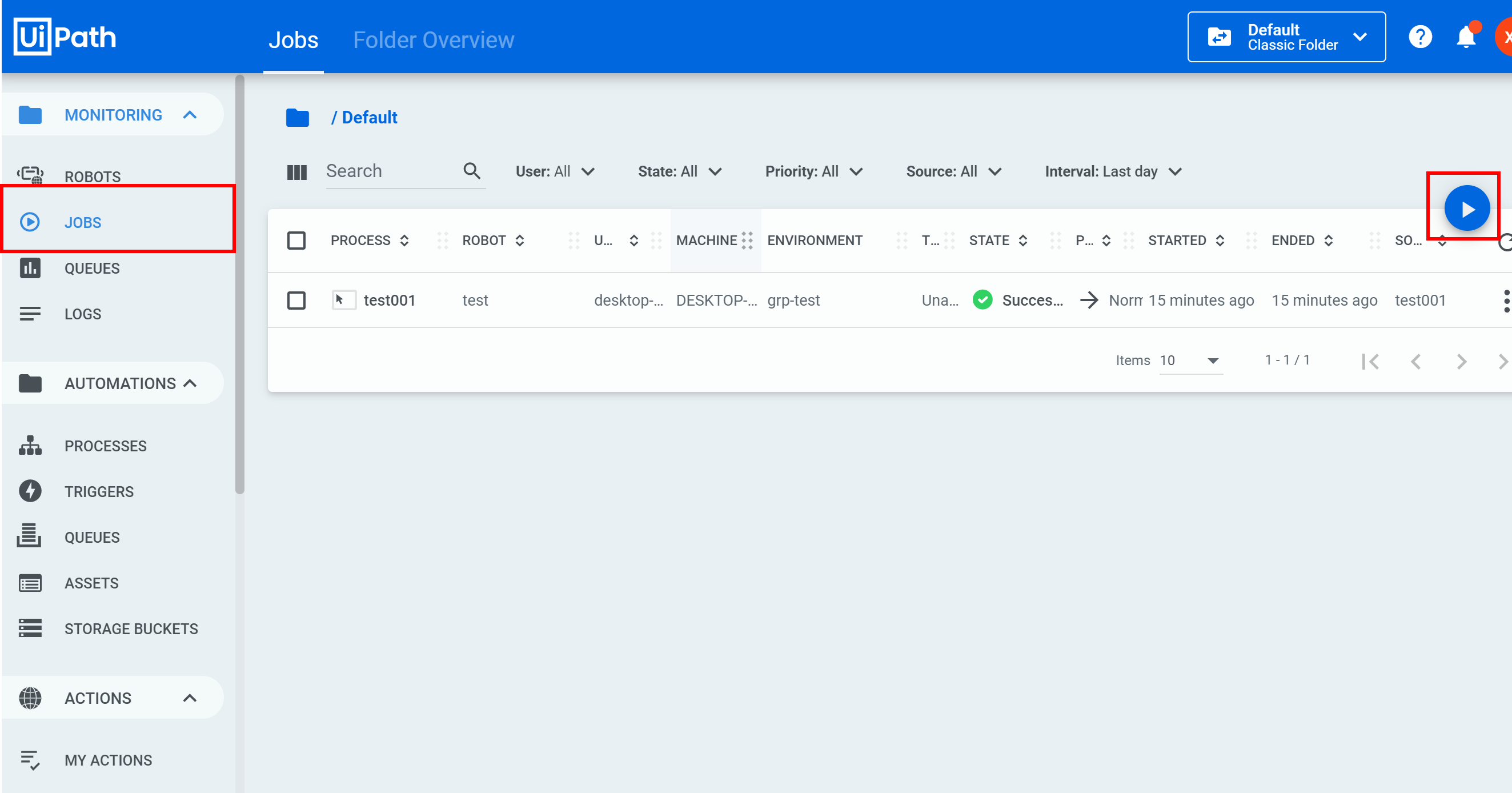Click the column chooser icon beside Search

[x=296, y=172]
